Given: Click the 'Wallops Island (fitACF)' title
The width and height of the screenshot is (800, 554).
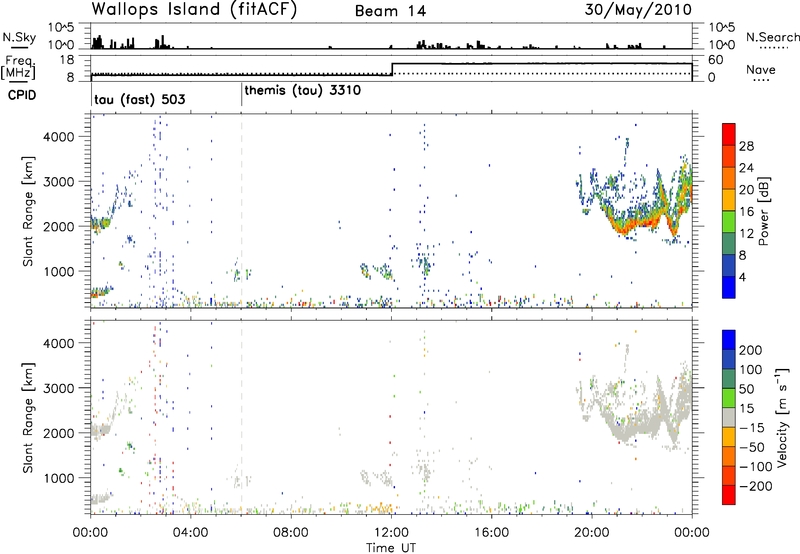Looking at the screenshot, I should tap(194, 10).
